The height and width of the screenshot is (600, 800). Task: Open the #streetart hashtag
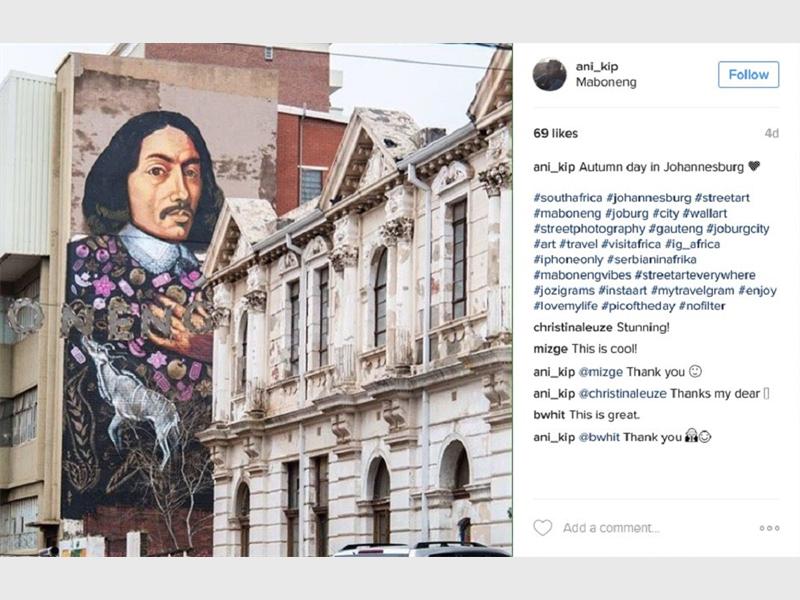(x=722, y=198)
